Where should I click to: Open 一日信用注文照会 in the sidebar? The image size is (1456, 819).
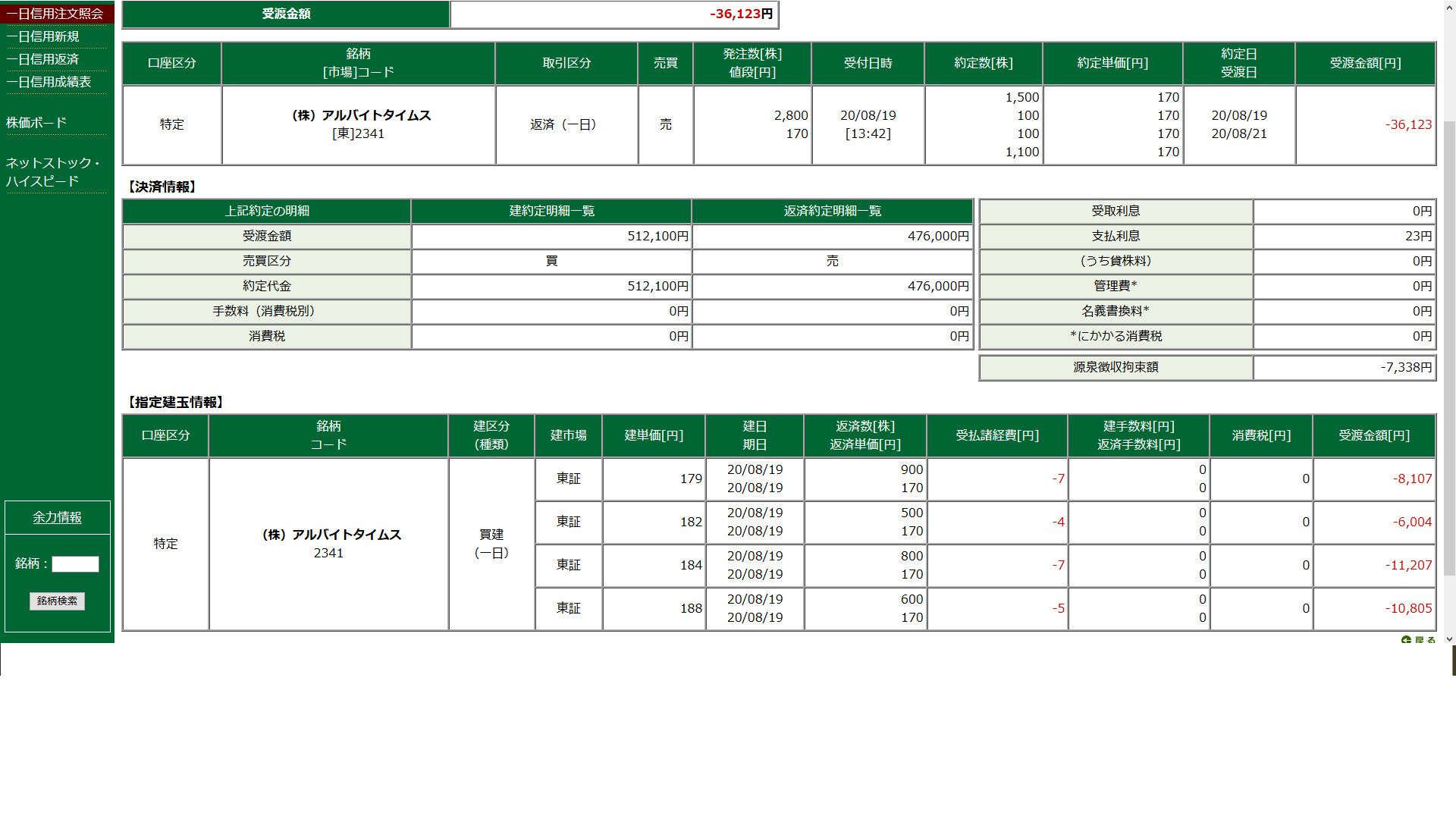pyautogui.click(x=55, y=14)
